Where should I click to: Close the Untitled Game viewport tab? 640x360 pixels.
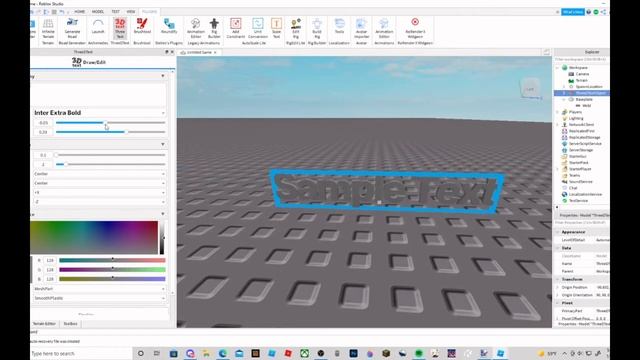[215, 52]
